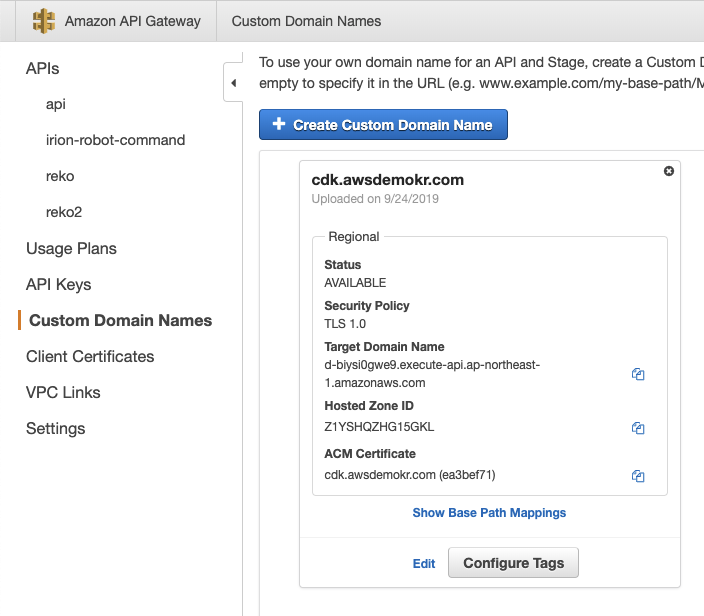The image size is (704, 616).
Task: Open Client Certificates page
Action: (90, 356)
